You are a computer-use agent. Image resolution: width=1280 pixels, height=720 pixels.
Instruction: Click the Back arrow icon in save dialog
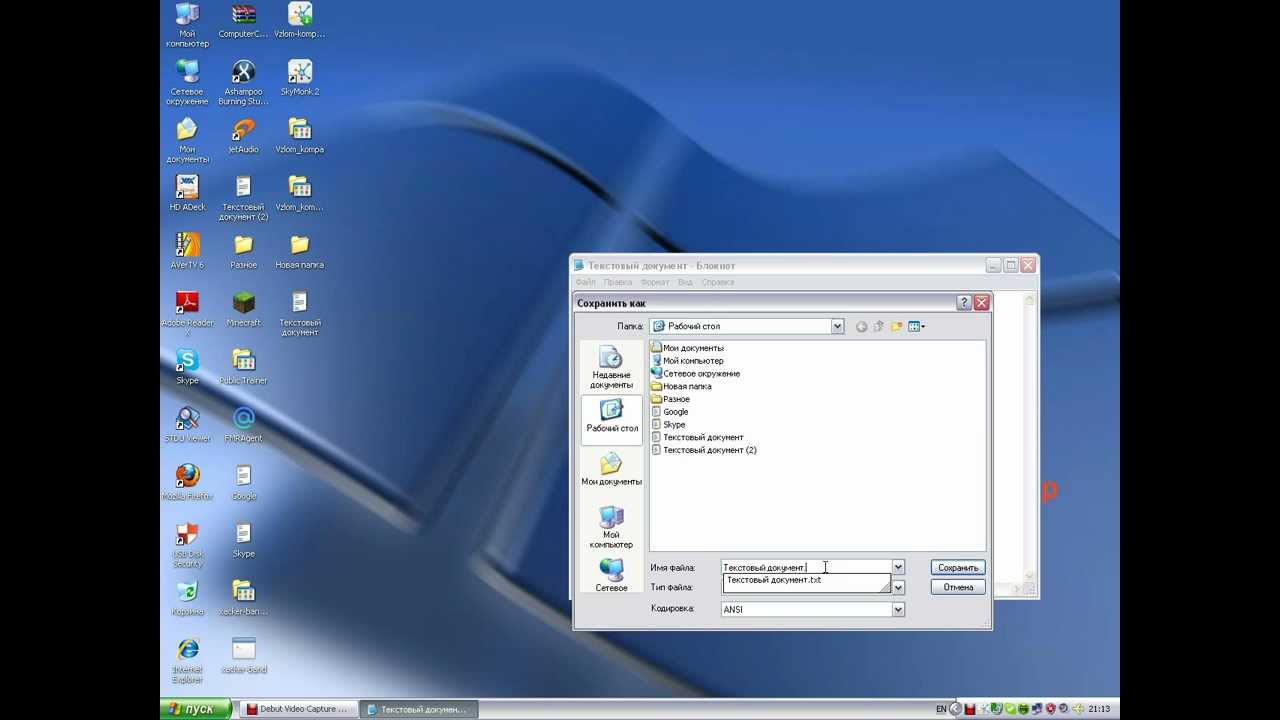[861, 326]
